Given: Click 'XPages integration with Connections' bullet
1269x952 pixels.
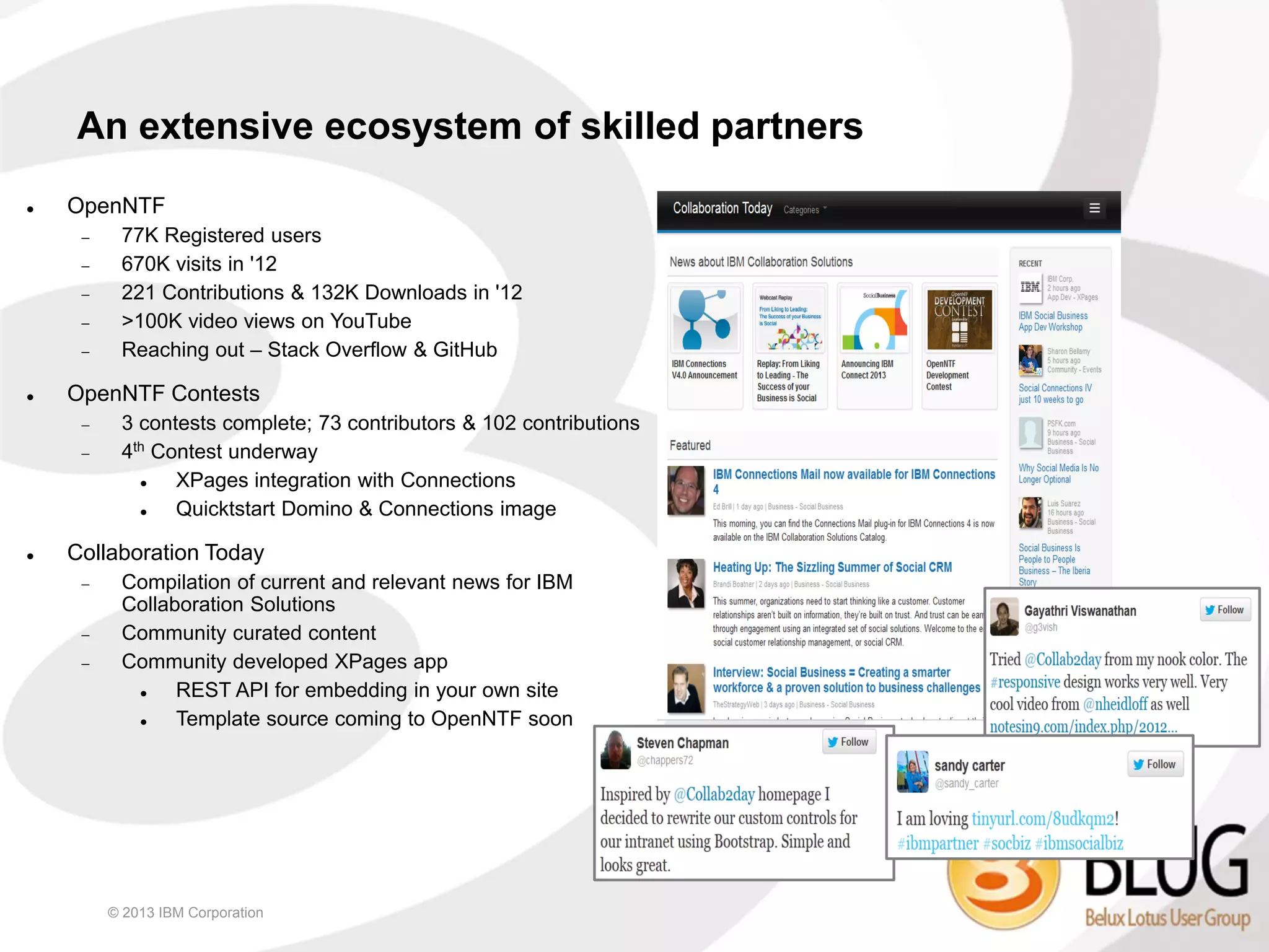Looking at the screenshot, I should coord(345,480).
